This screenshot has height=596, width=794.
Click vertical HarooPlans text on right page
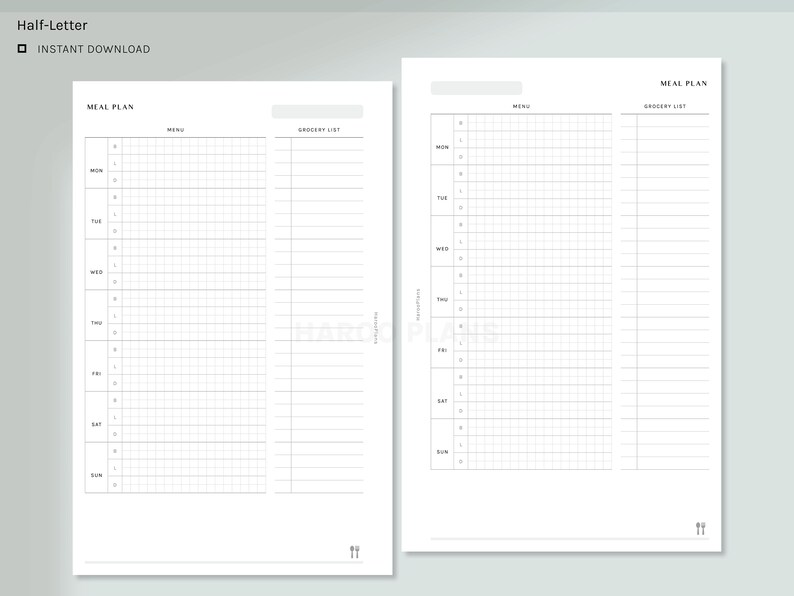coord(418,305)
